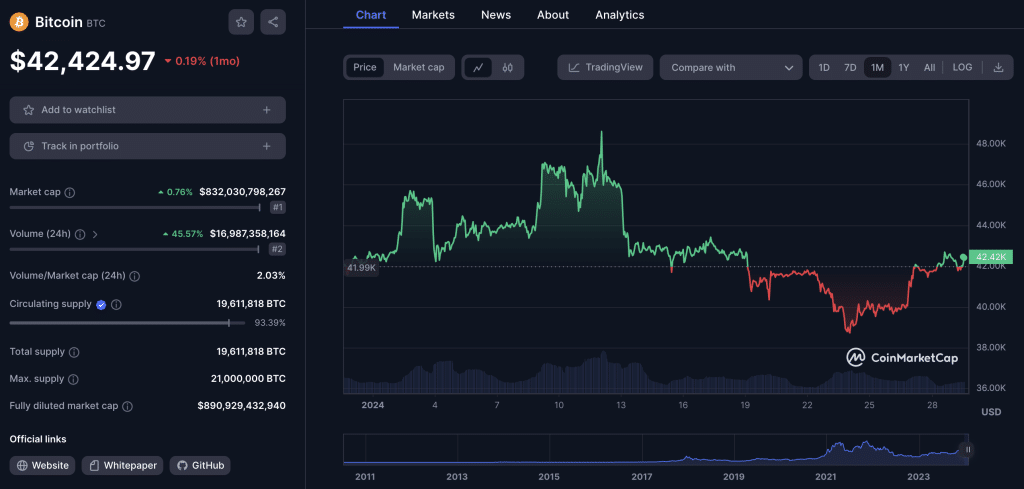Toggle chart to Price view
This screenshot has height=489, width=1024.
pos(365,67)
